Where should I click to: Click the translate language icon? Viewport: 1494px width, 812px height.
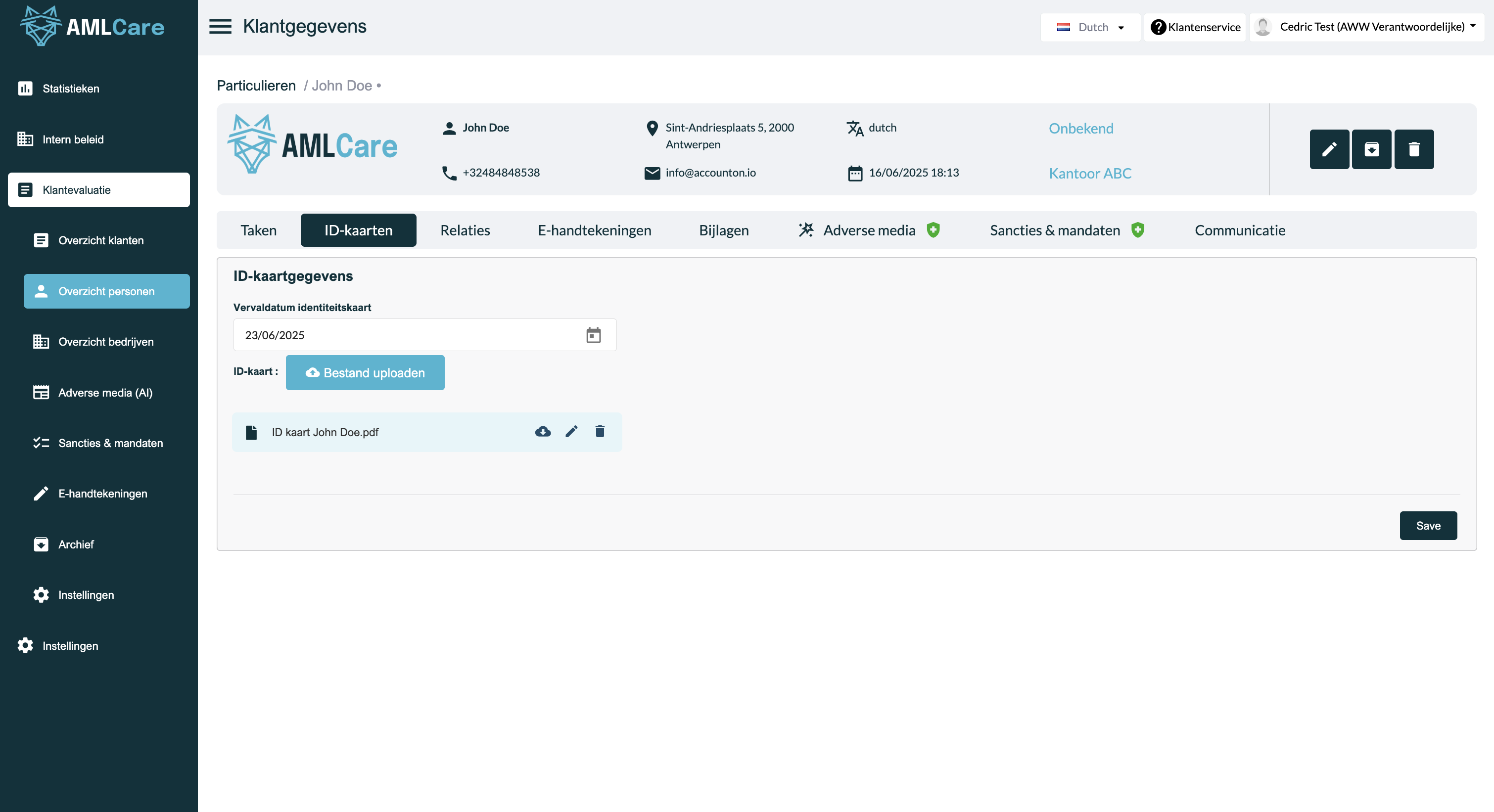tap(855, 128)
